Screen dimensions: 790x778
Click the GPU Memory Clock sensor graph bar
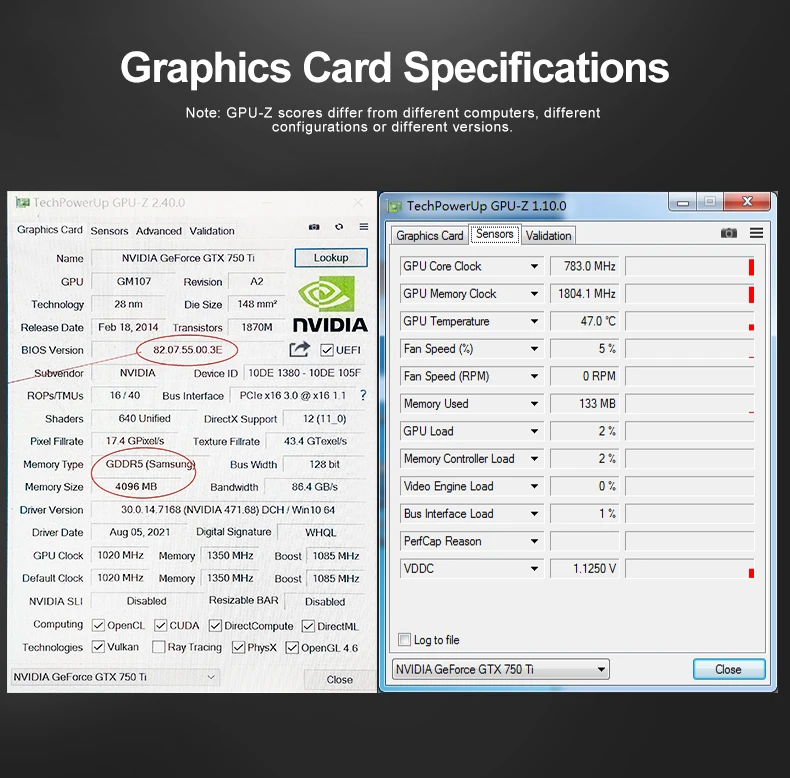690,294
